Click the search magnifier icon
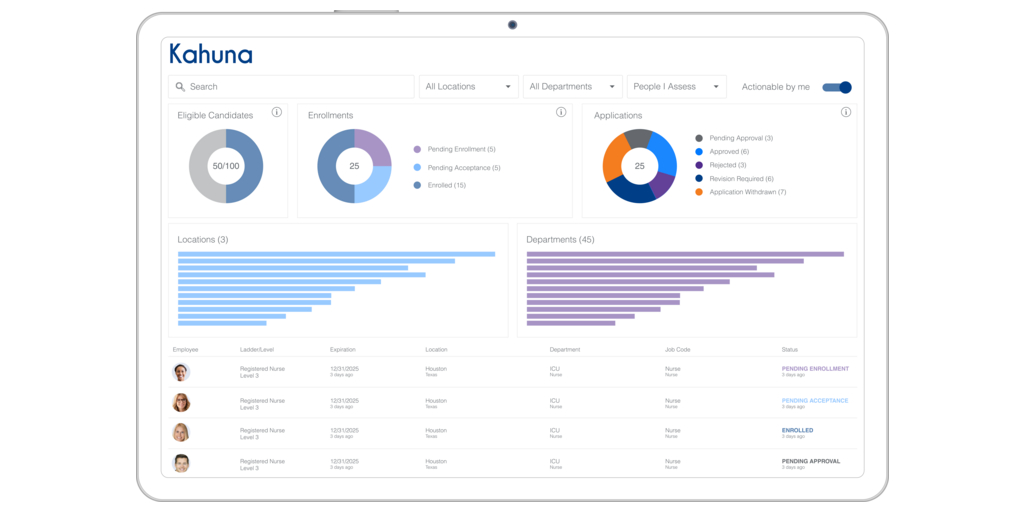The width and height of the screenshot is (1024, 512). pos(180,87)
